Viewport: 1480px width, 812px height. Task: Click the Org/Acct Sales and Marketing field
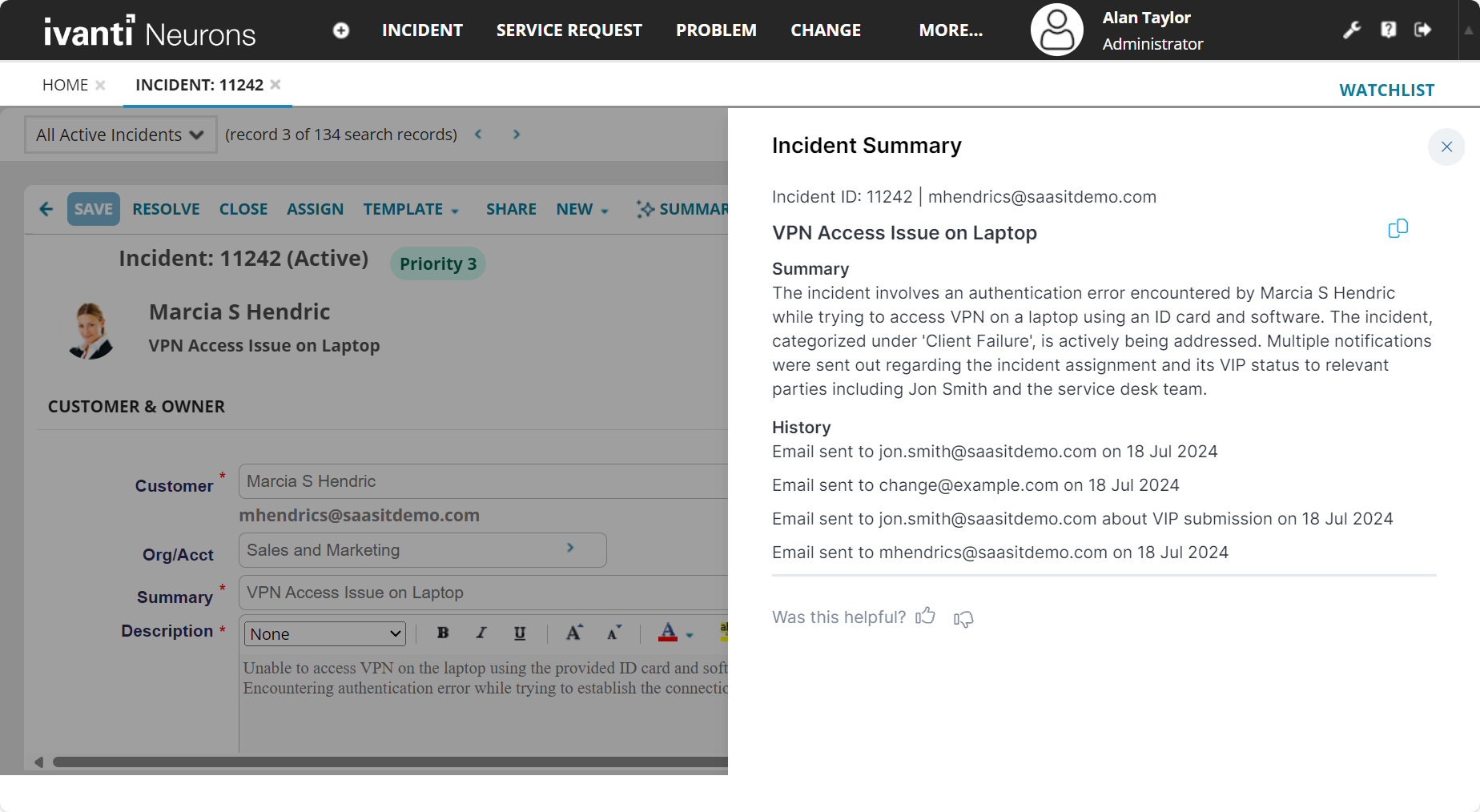423,550
